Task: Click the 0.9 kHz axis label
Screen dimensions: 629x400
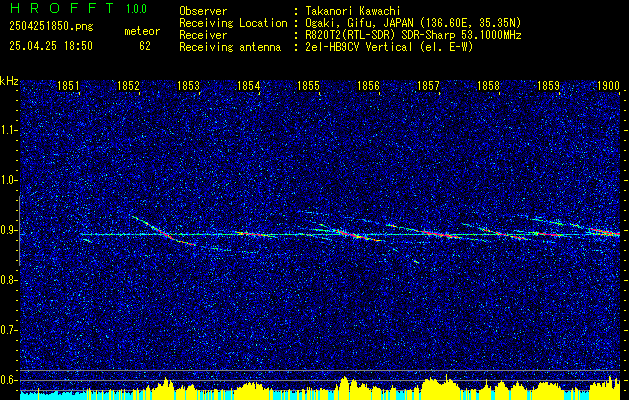Action: pos(9,230)
